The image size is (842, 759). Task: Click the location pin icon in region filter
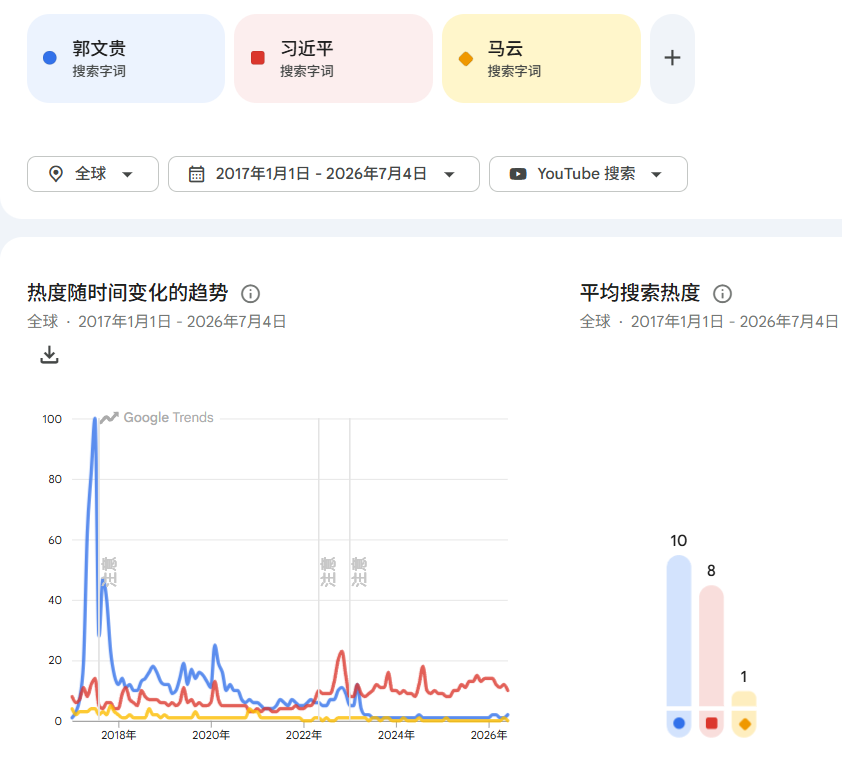coord(55,174)
